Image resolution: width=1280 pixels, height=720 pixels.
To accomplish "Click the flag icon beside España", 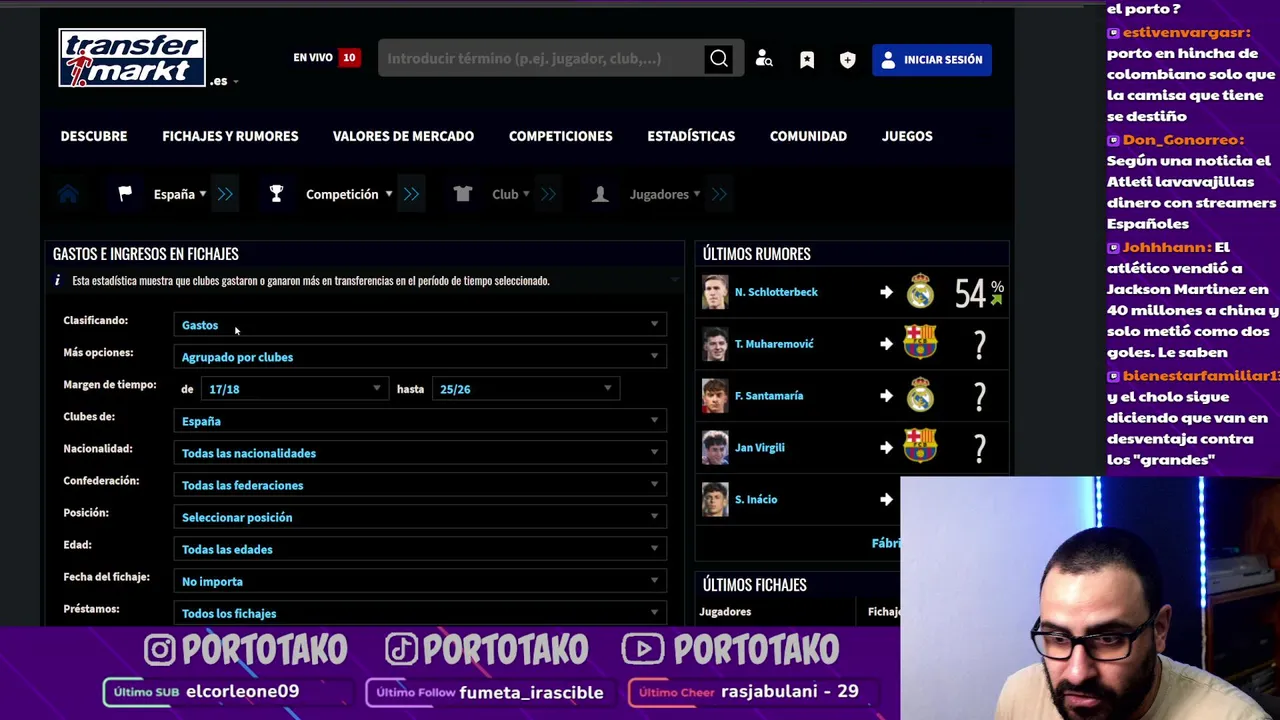I will 125,194.
